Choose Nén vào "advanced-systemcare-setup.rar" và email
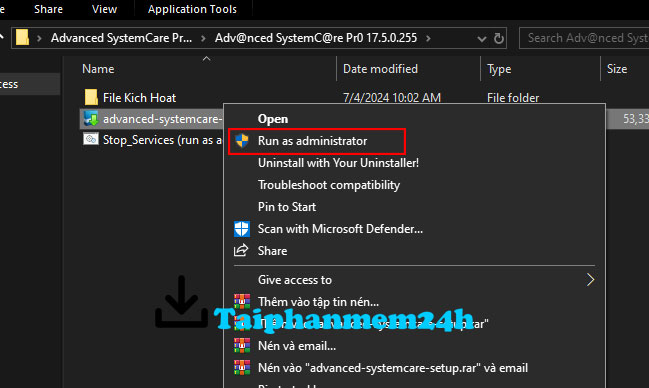Viewport: 649px width, 388px height. [x=393, y=368]
